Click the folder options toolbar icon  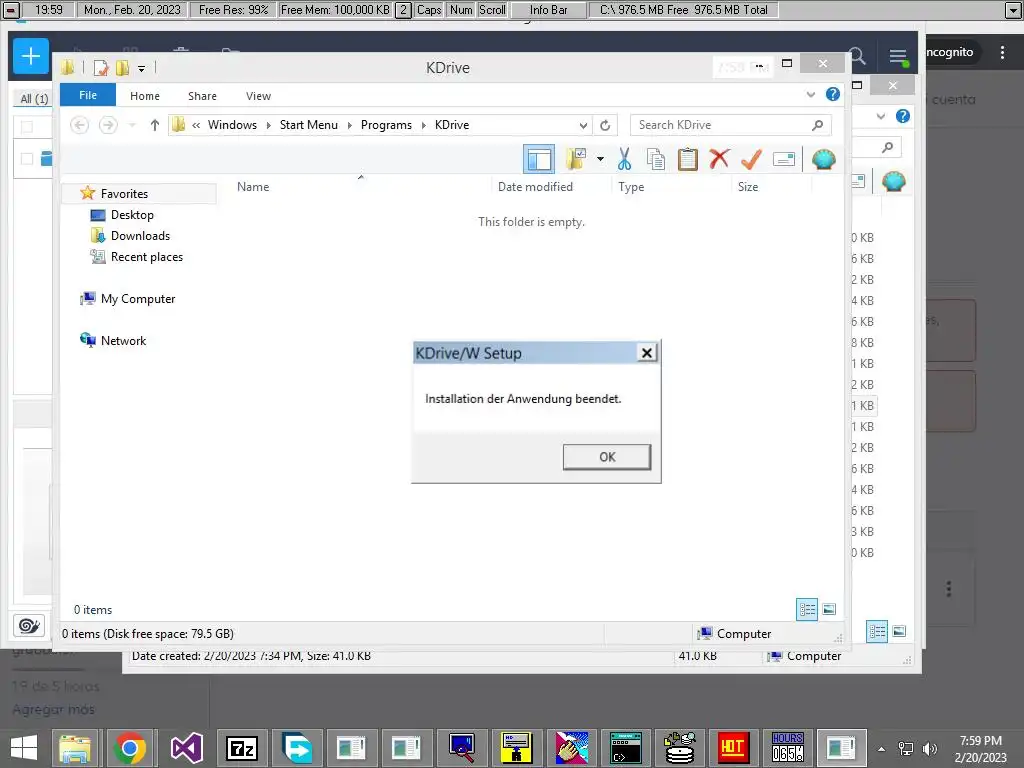[576, 159]
